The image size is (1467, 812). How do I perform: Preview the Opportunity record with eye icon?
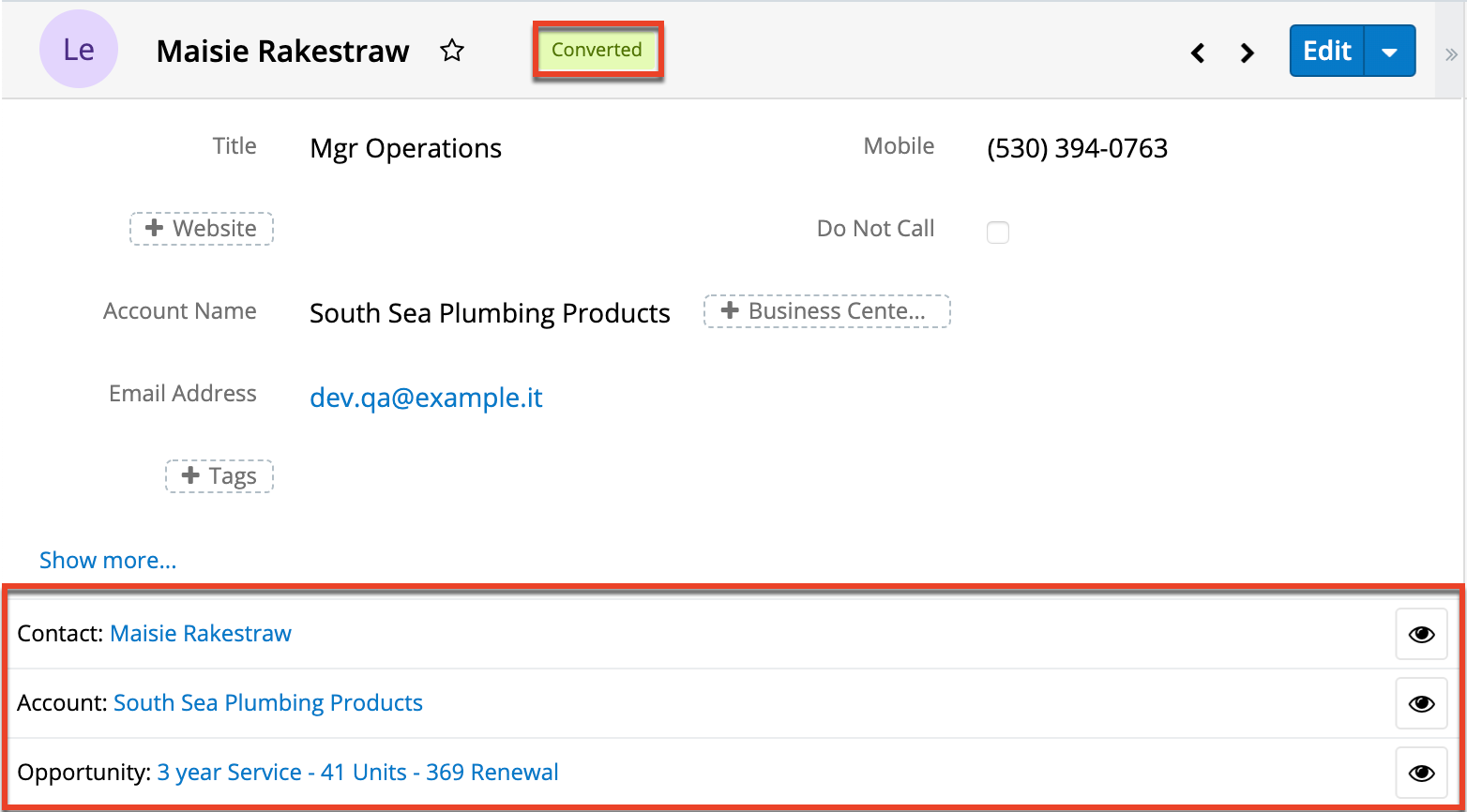pos(1421,773)
